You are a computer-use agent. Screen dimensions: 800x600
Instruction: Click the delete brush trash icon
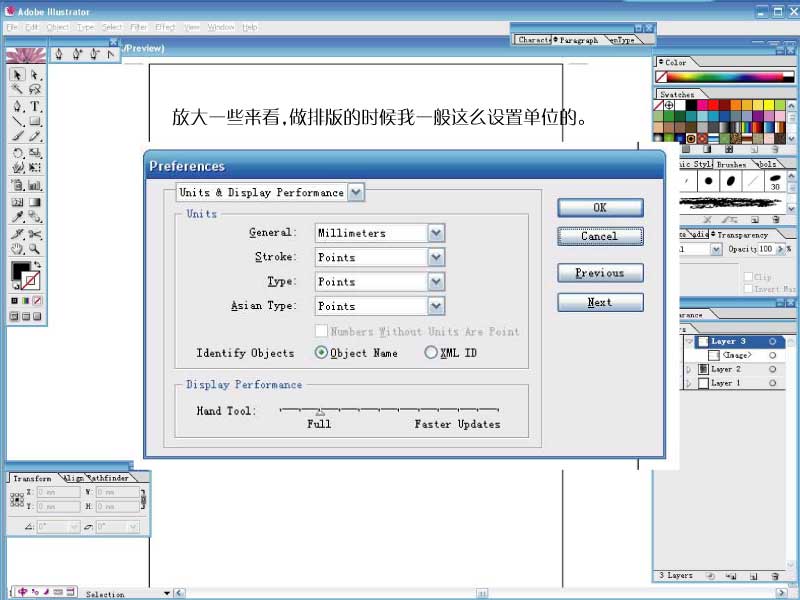tap(776, 220)
